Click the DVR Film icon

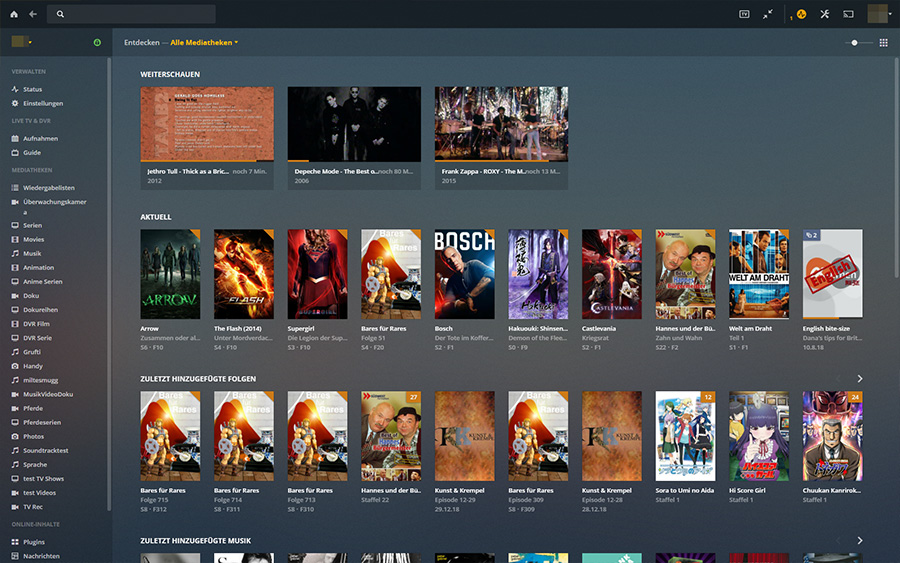(15, 324)
